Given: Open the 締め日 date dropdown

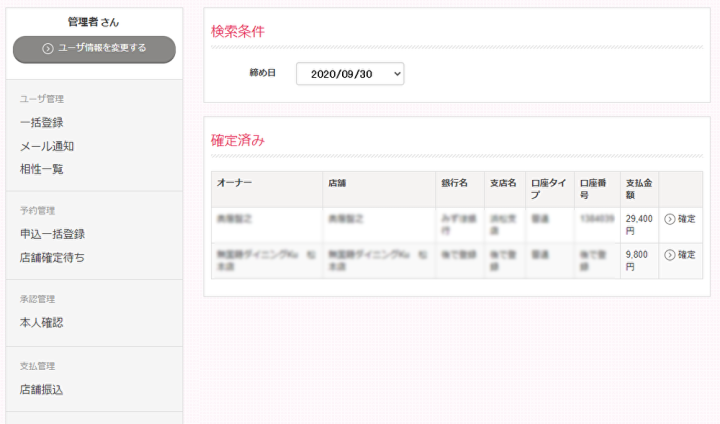Looking at the screenshot, I should coord(350,74).
